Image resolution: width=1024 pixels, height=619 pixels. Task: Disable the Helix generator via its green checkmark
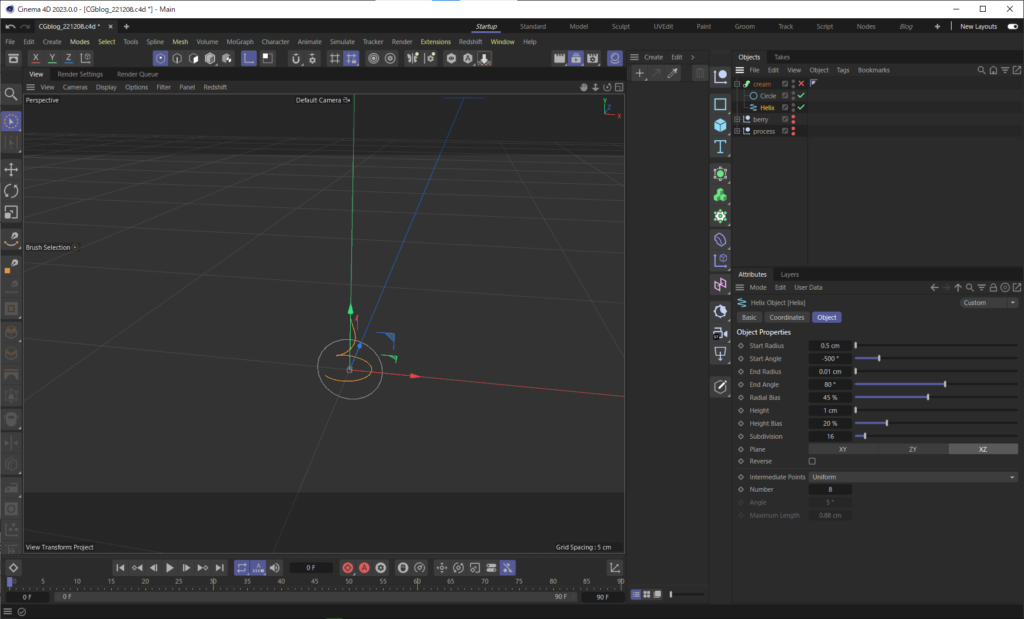801,107
